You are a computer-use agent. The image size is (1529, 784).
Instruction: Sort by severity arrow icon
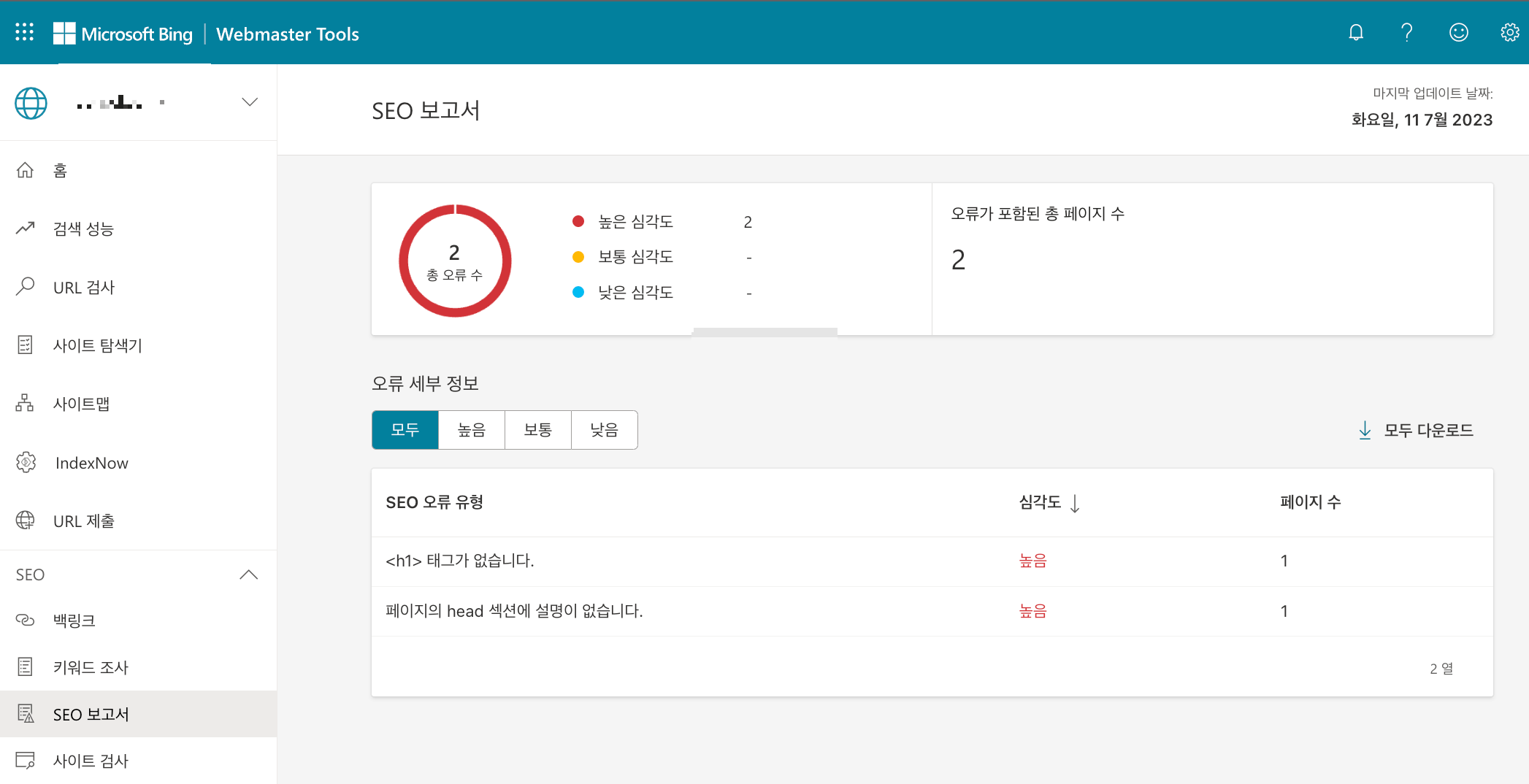(1075, 503)
